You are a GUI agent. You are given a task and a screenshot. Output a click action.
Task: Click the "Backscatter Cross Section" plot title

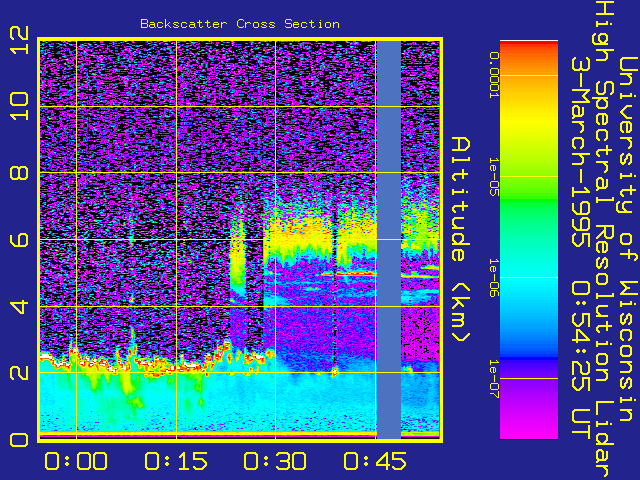pos(240,24)
